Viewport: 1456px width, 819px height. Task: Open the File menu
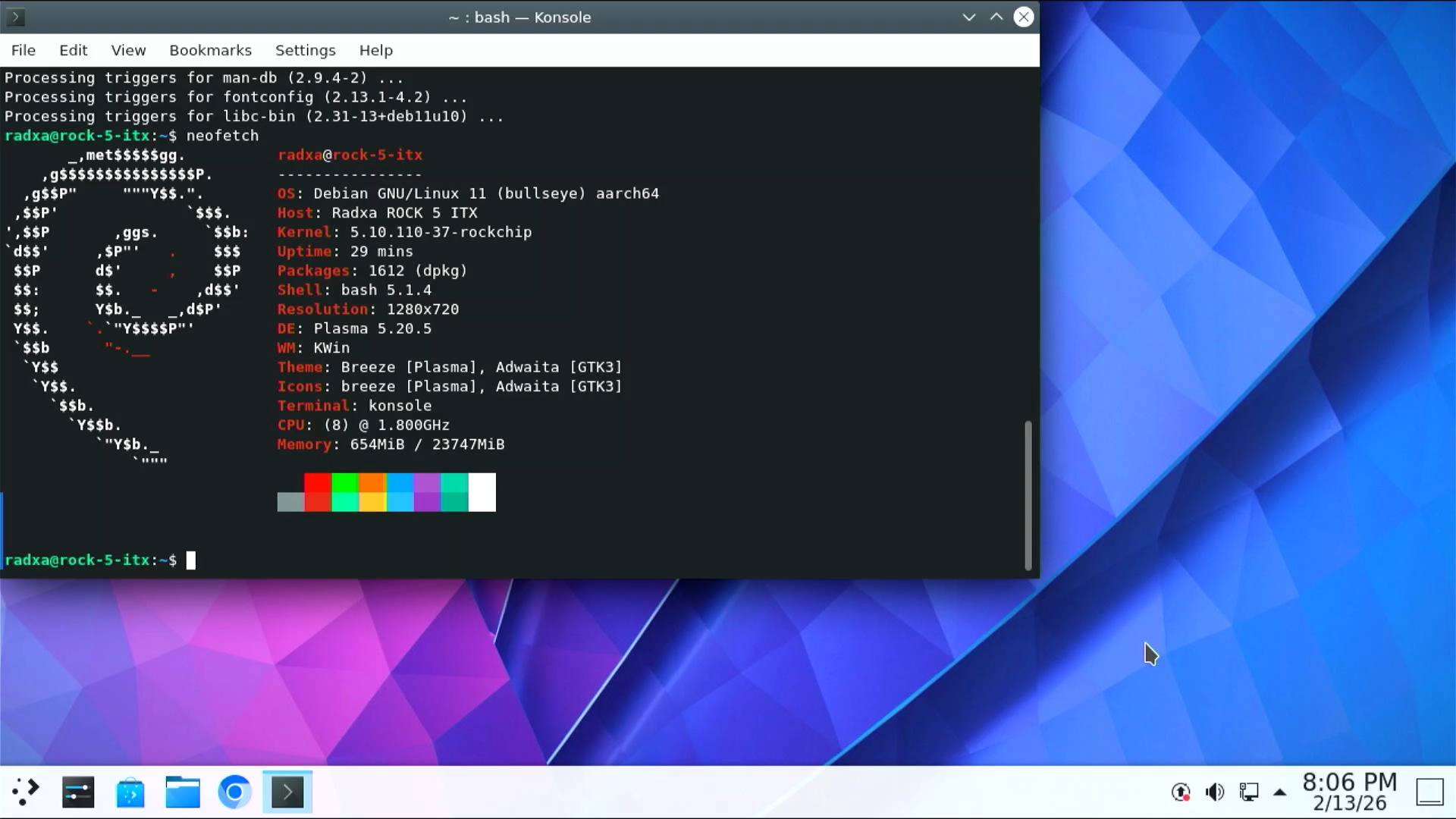(x=24, y=50)
